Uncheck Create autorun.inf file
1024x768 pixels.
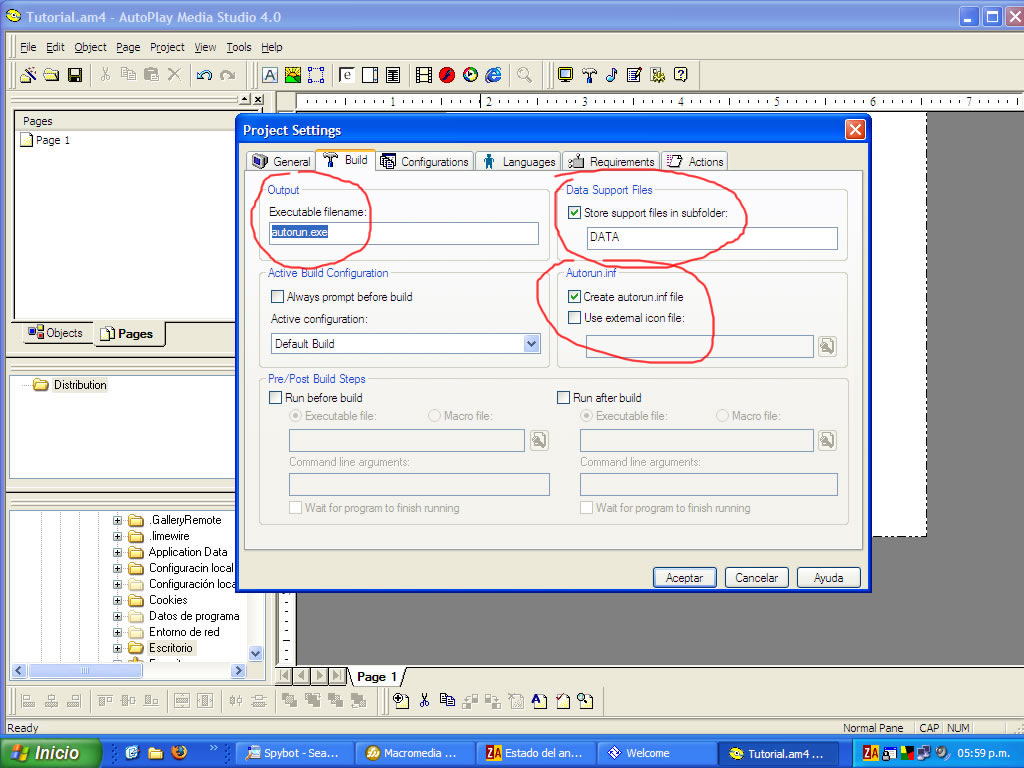tap(574, 296)
